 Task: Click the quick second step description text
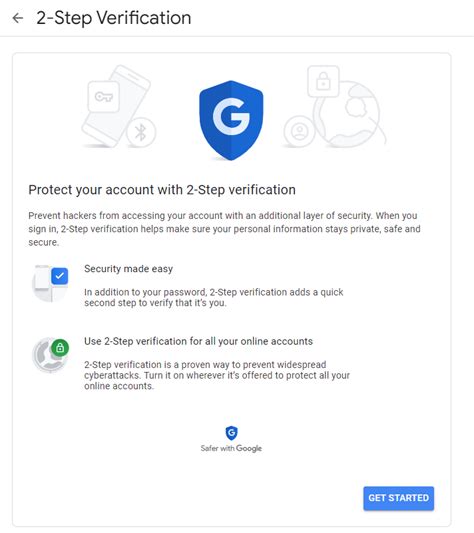214,297
